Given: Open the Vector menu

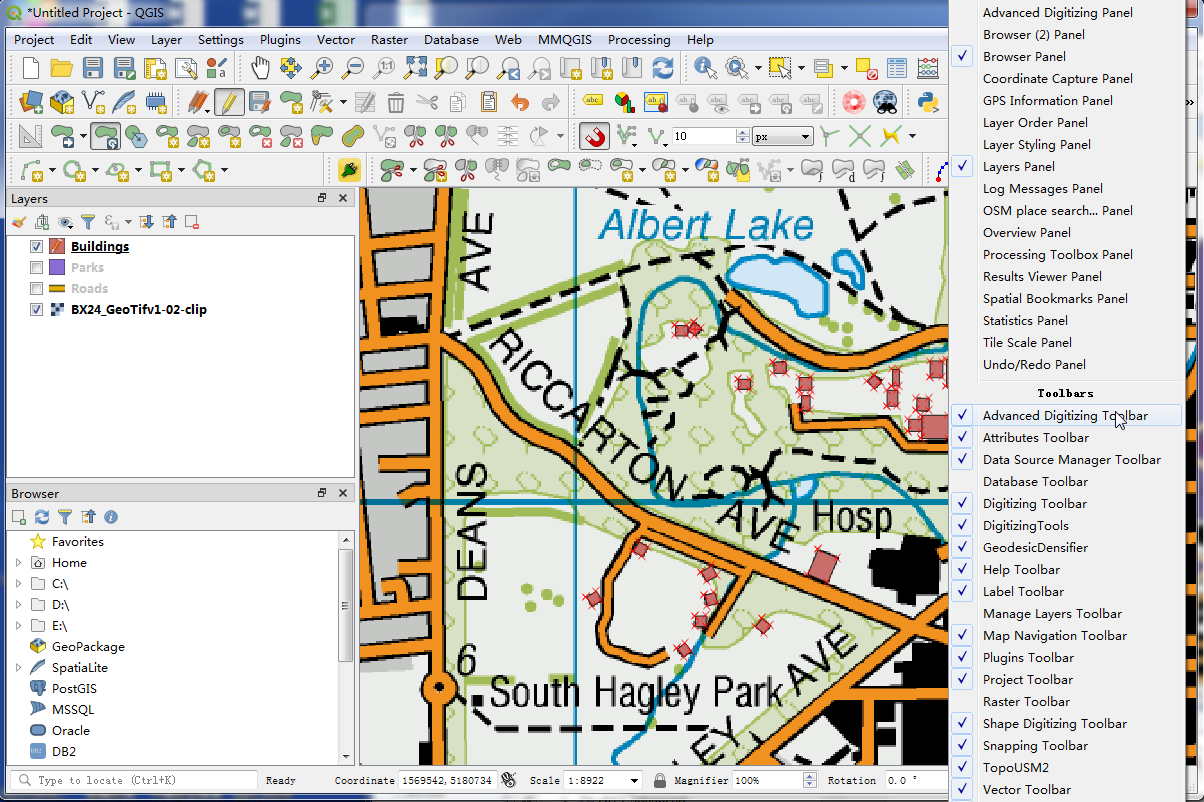Looking at the screenshot, I should point(336,40).
